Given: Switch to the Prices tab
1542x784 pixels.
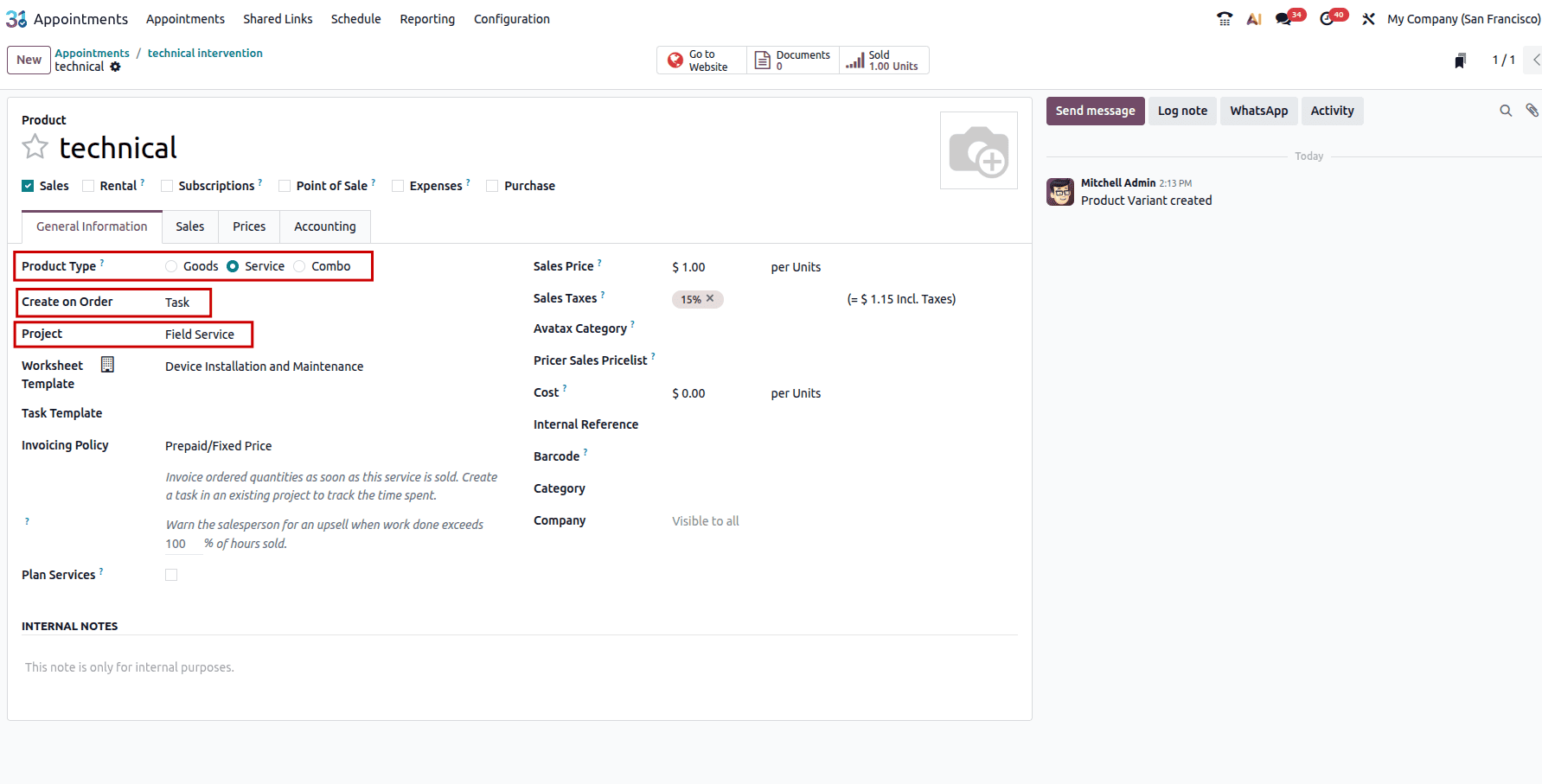Looking at the screenshot, I should click(249, 226).
